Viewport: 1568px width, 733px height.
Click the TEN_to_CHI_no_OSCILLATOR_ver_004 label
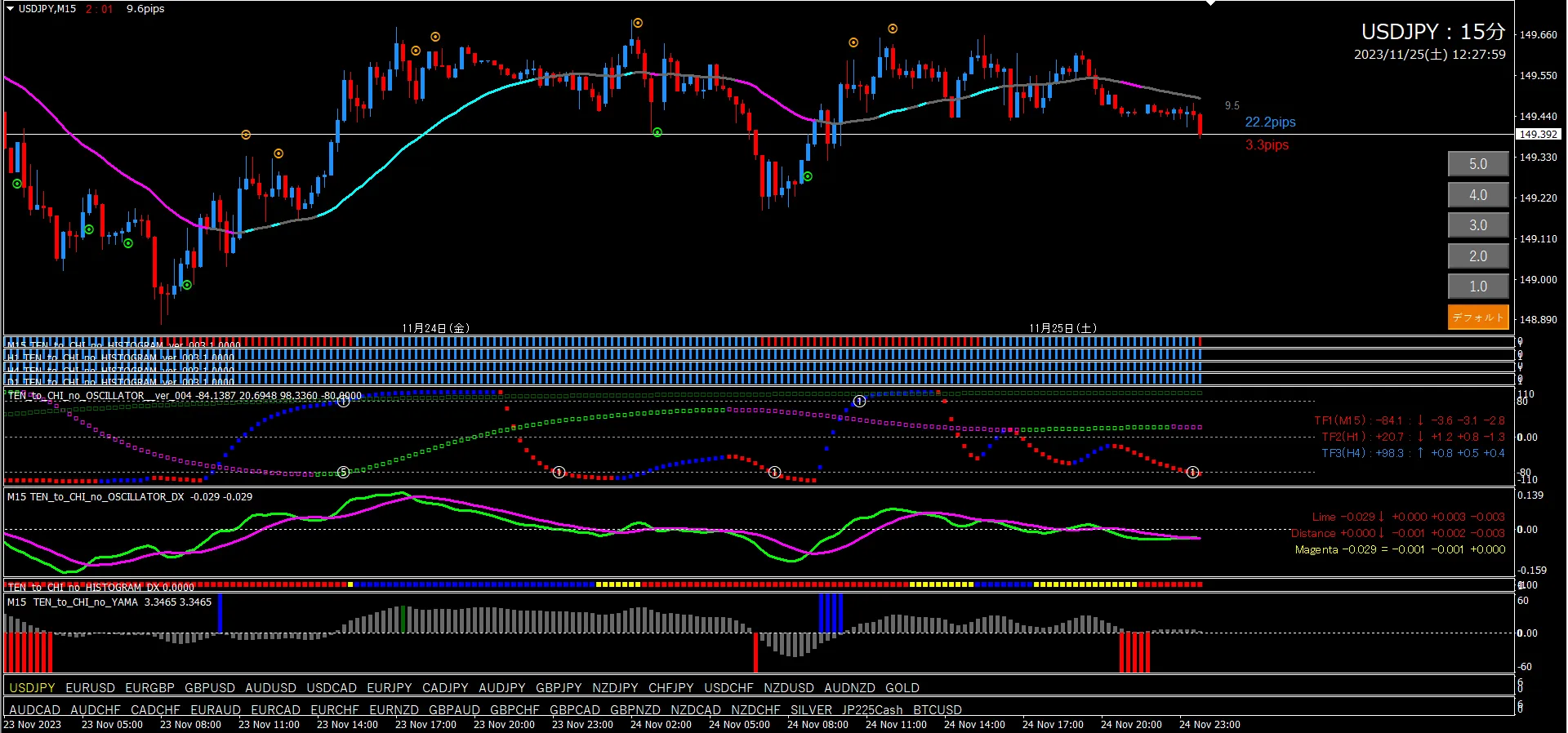coord(100,396)
